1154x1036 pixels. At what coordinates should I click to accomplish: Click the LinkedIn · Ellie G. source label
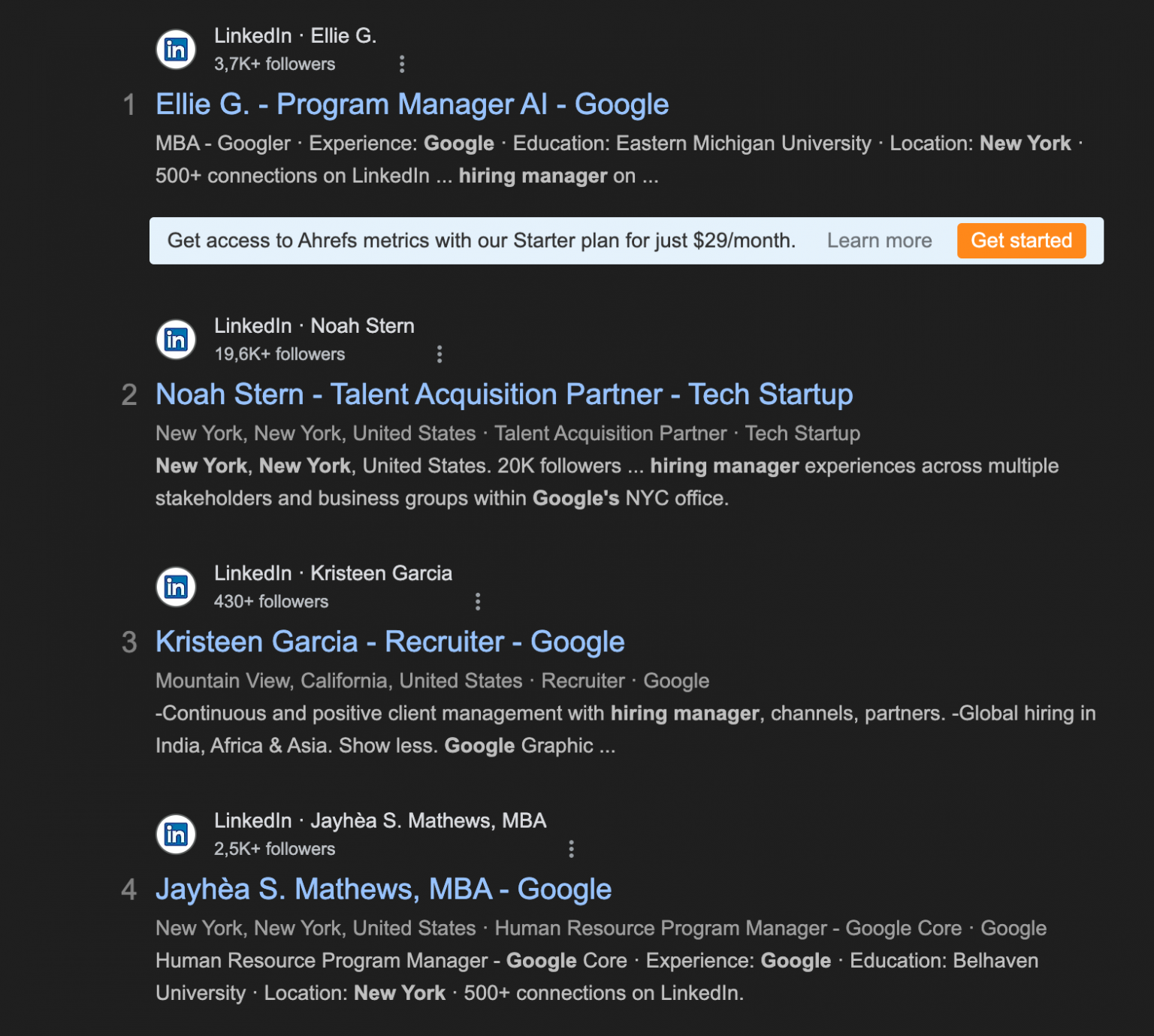tap(295, 35)
